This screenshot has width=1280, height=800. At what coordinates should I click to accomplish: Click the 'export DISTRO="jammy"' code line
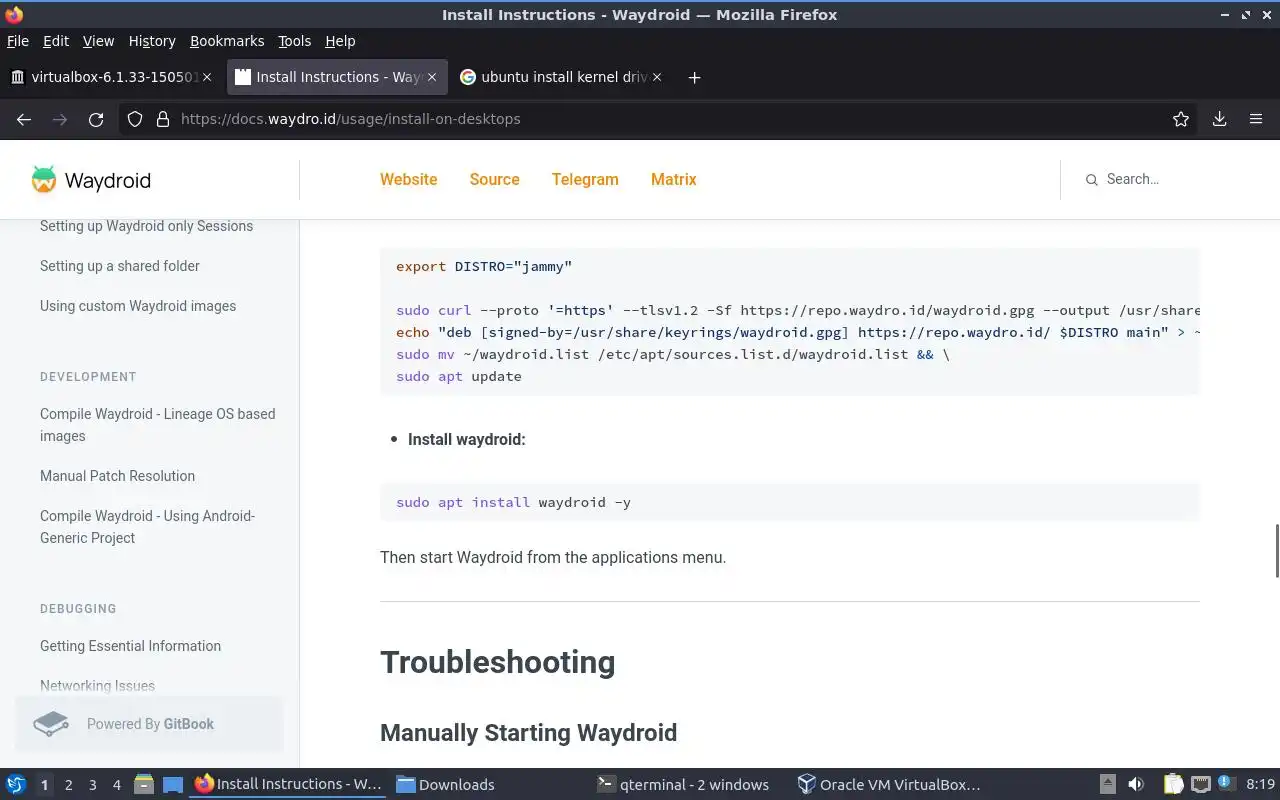point(484,266)
